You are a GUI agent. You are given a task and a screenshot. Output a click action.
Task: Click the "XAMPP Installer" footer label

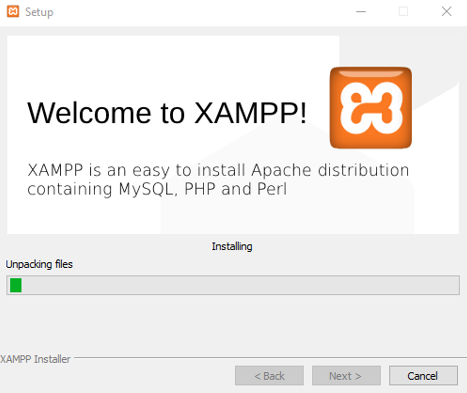(x=35, y=359)
